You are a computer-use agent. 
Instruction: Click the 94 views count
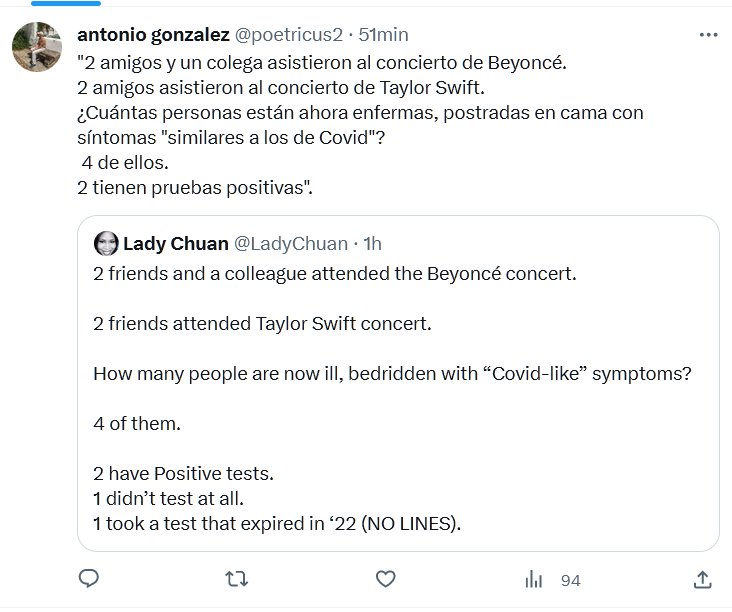(x=571, y=580)
